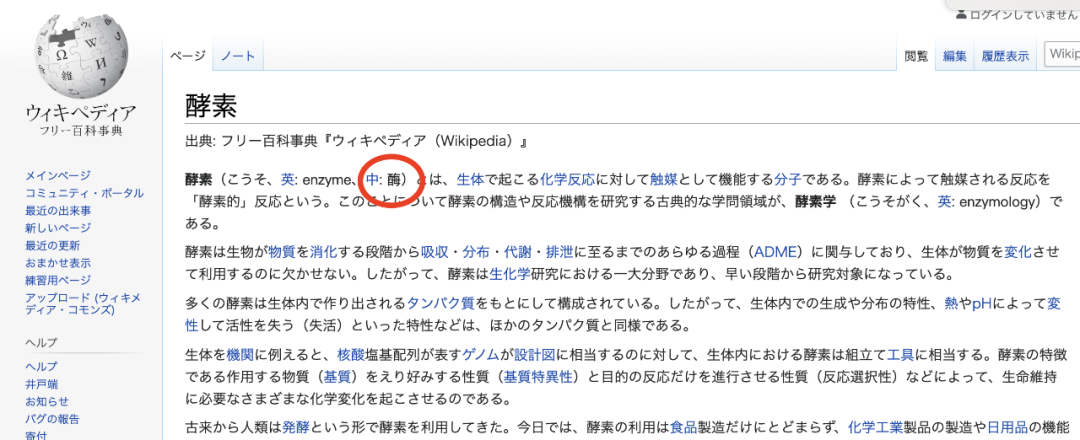1080x440 pixels.
Task: Follow the 消化 link
Action: tap(324, 253)
